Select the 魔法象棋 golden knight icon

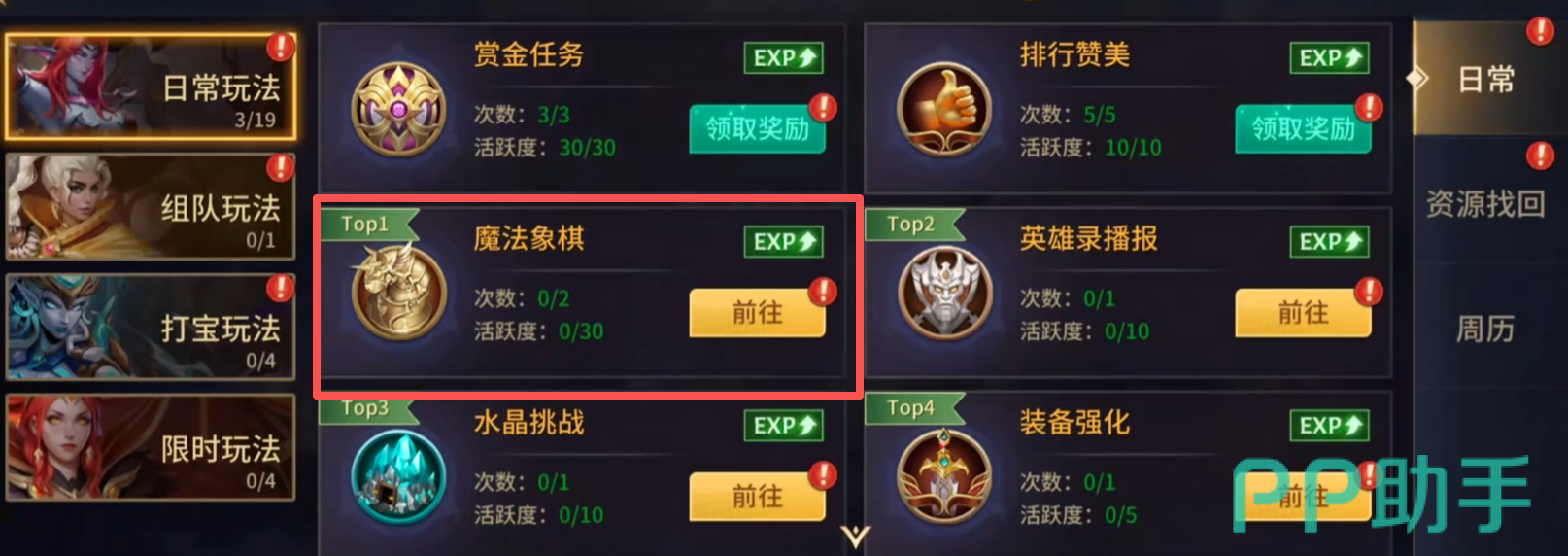point(398,292)
